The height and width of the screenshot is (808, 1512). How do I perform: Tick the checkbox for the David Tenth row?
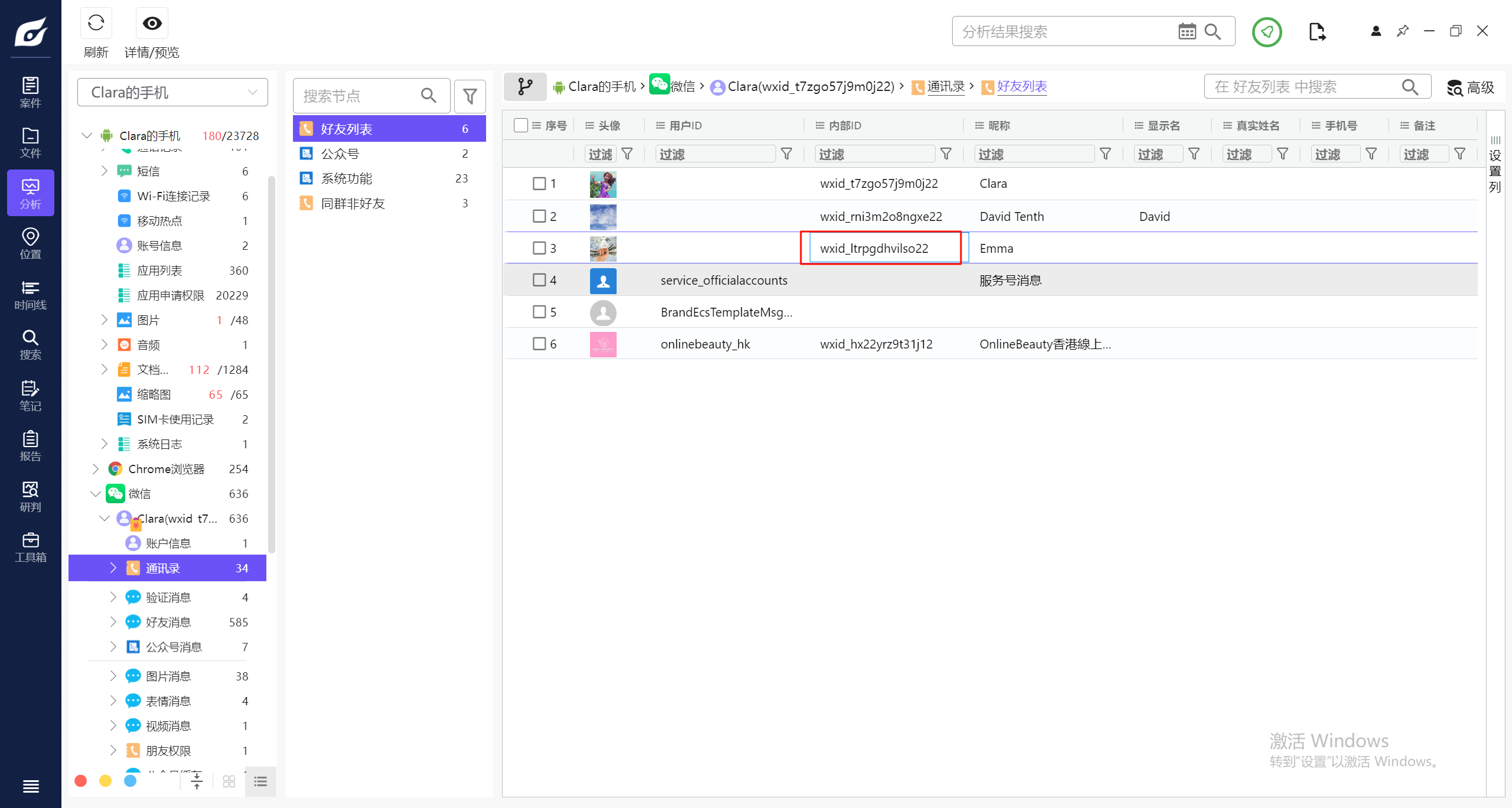[x=539, y=216]
